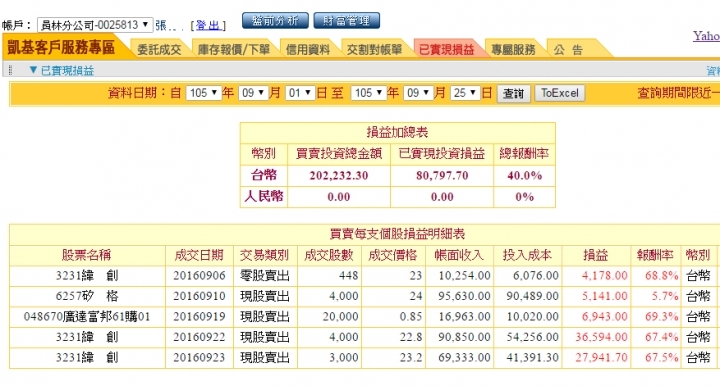The width and height of the screenshot is (720, 386).
Task: Open the end month dropdown 09
Action: tap(418, 93)
